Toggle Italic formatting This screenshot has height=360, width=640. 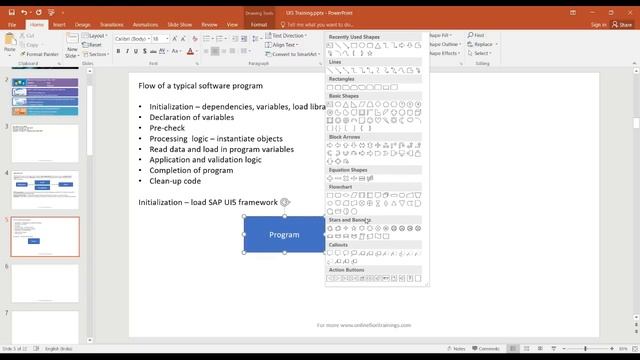(127, 51)
